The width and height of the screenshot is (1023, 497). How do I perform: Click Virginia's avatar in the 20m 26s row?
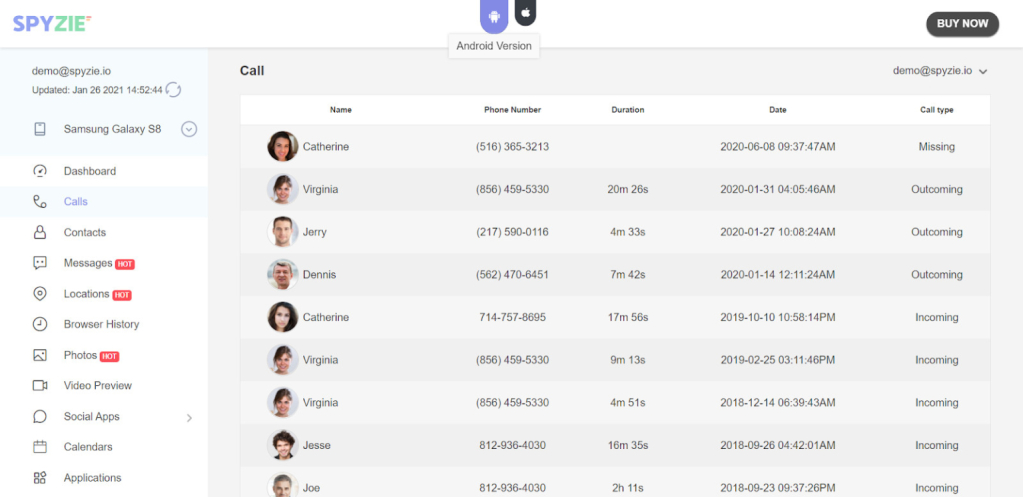pos(282,189)
